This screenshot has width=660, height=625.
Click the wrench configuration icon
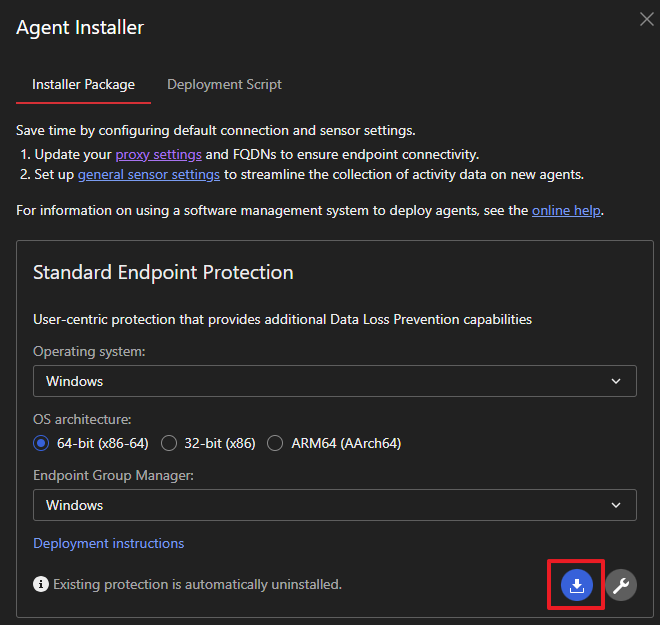click(x=621, y=585)
